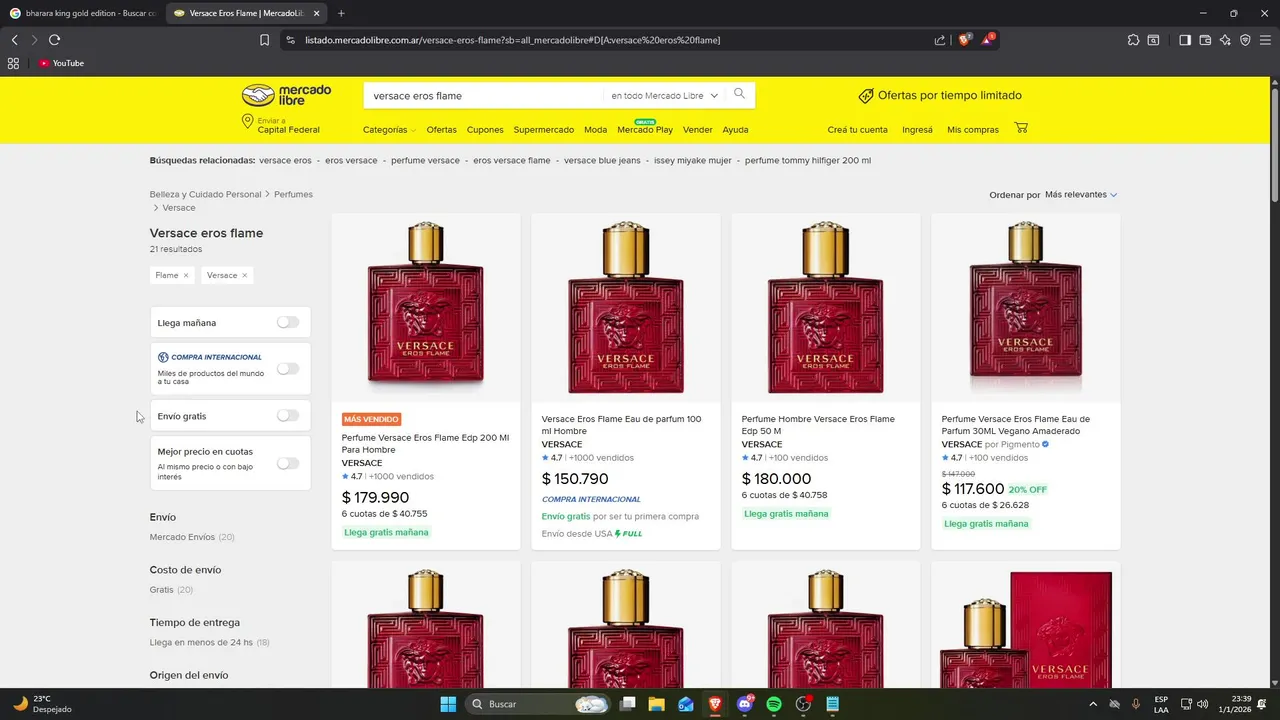Toggle the browser sidebar panel icon
1280x720 pixels.
click(1184, 40)
